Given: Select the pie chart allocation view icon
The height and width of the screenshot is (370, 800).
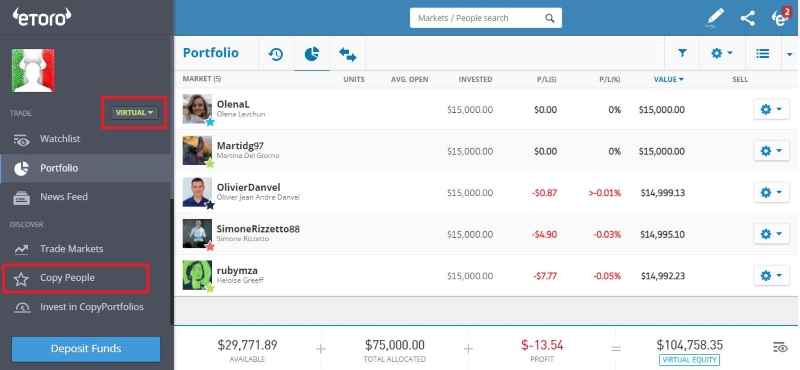Looking at the screenshot, I should point(312,54).
